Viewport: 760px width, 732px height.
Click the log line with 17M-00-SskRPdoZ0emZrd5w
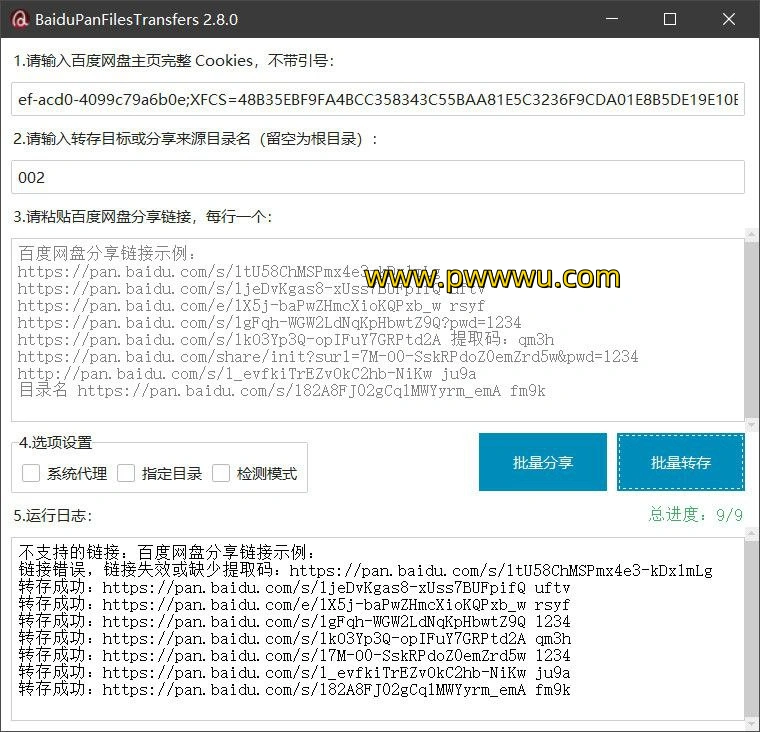click(x=294, y=655)
